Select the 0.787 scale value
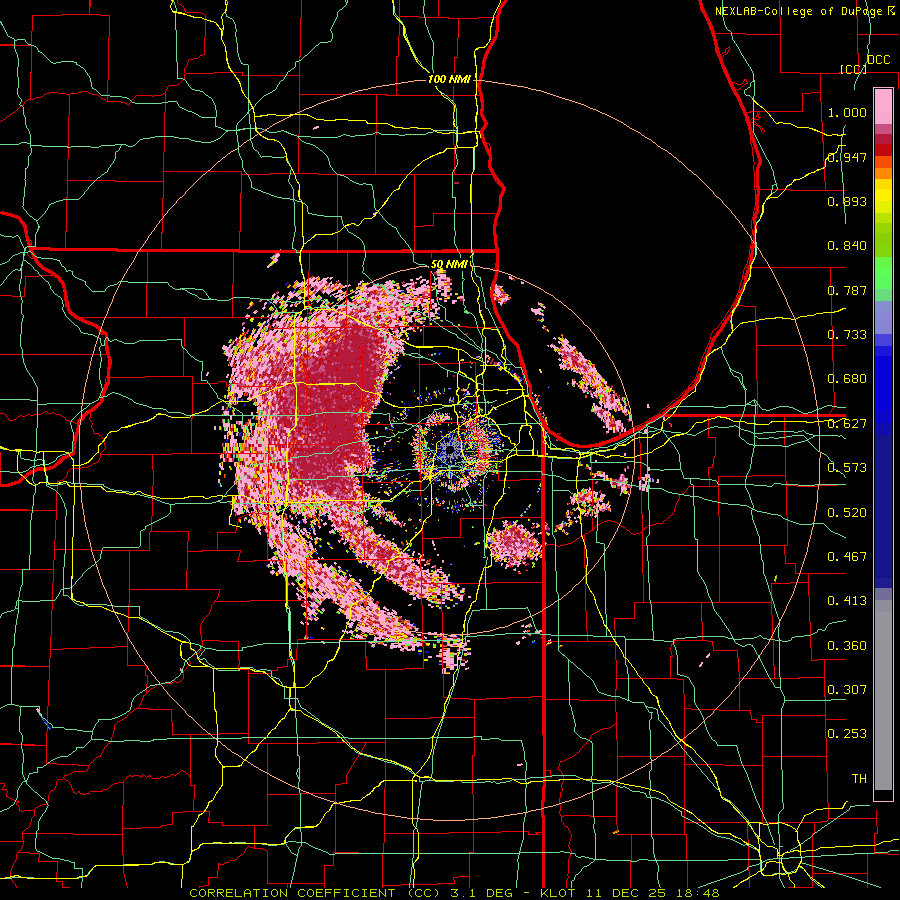Viewport: 900px width, 900px height. pos(847,290)
